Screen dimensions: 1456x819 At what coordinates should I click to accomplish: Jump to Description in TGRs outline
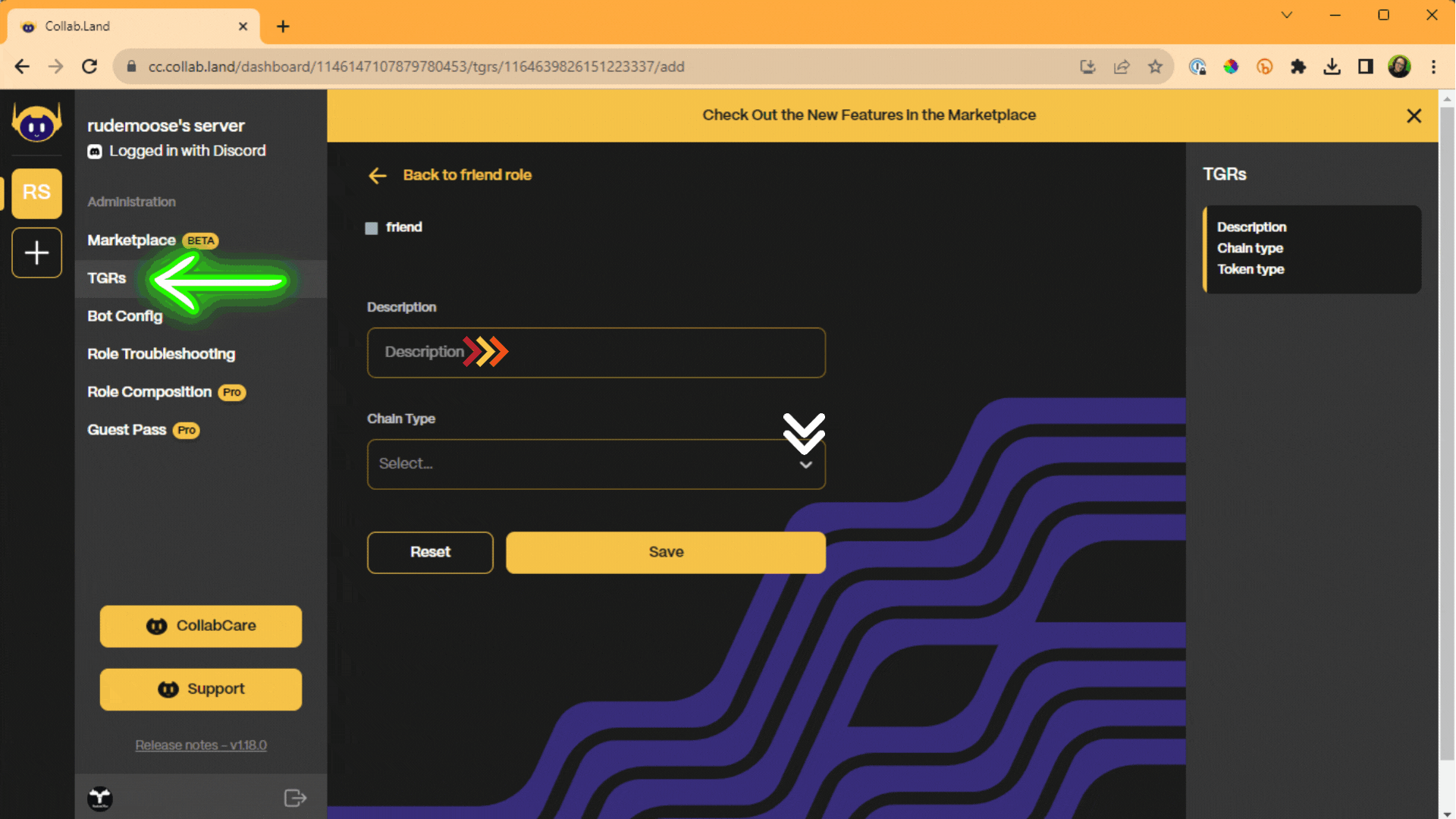coord(1251,227)
